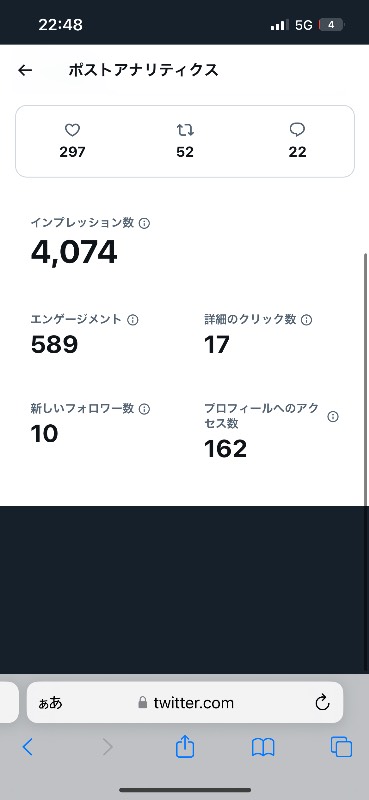Image resolution: width=369 pixels, height=800 pixels.
Task: Open ぁあ reader and text size menu
Action: point(51,703)
